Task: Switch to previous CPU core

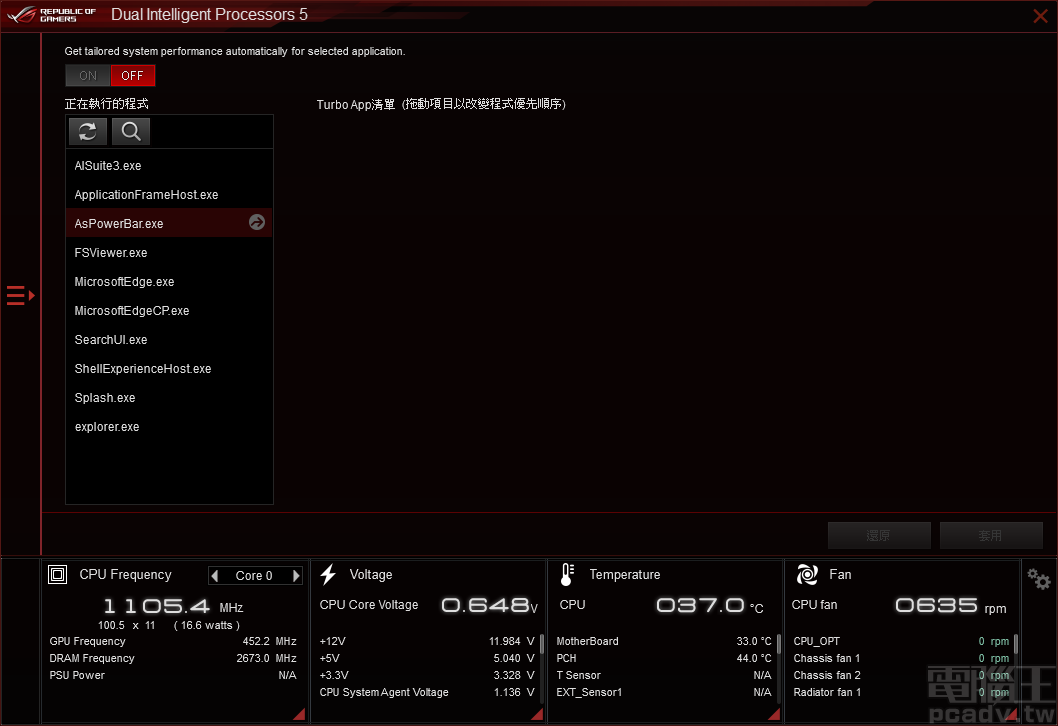Action: click(x=215, y=576)
